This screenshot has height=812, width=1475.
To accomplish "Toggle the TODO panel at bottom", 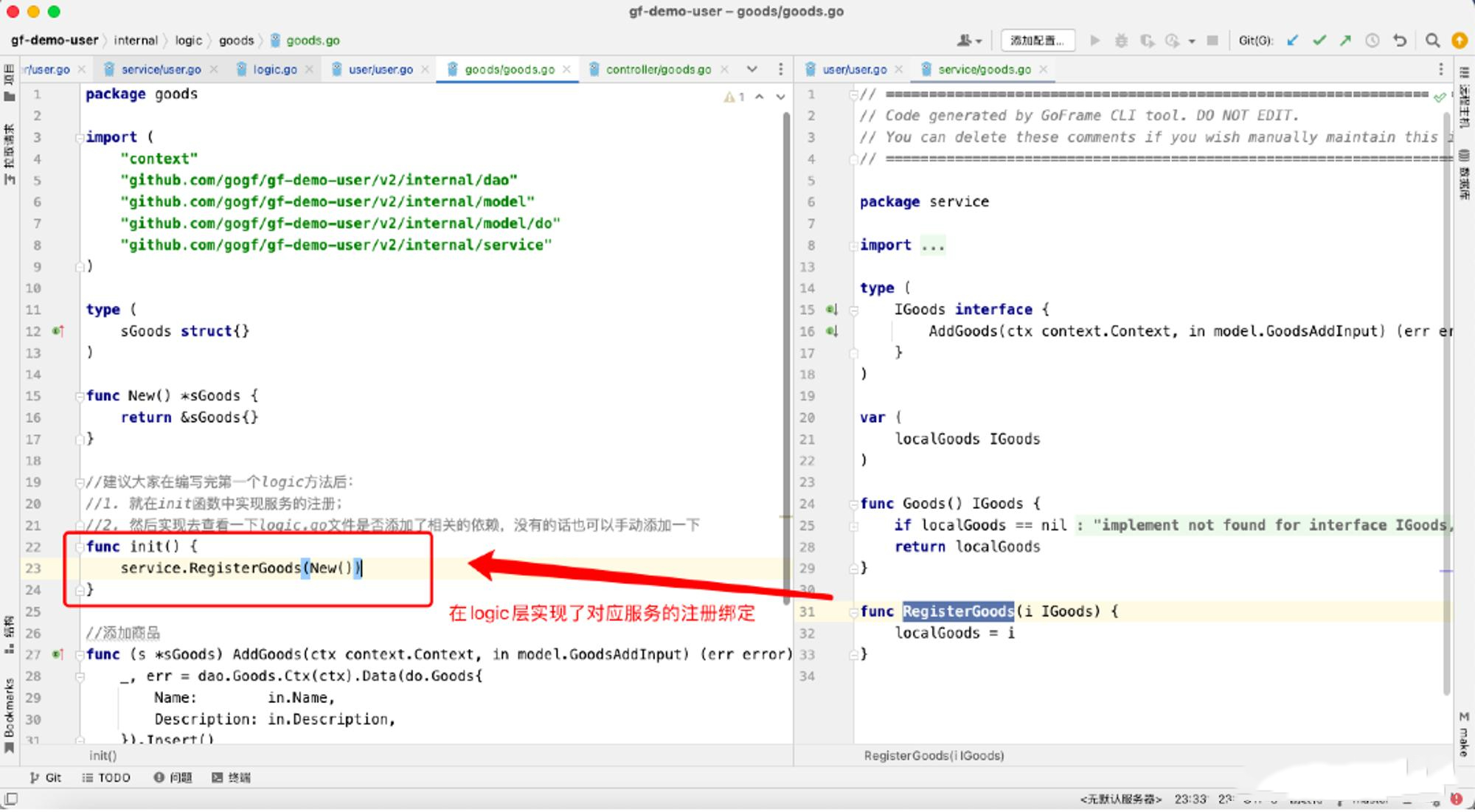I will point(105,777).
